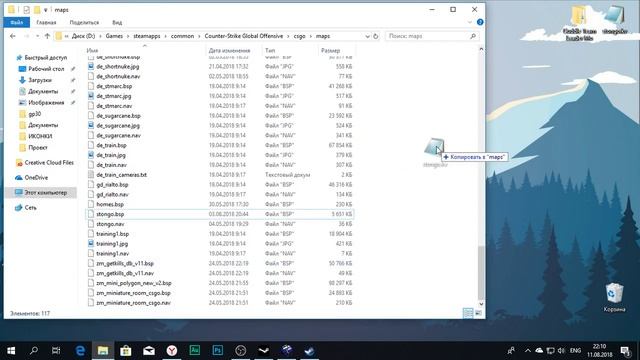Open taskbar search magnifier

[34, 351]
